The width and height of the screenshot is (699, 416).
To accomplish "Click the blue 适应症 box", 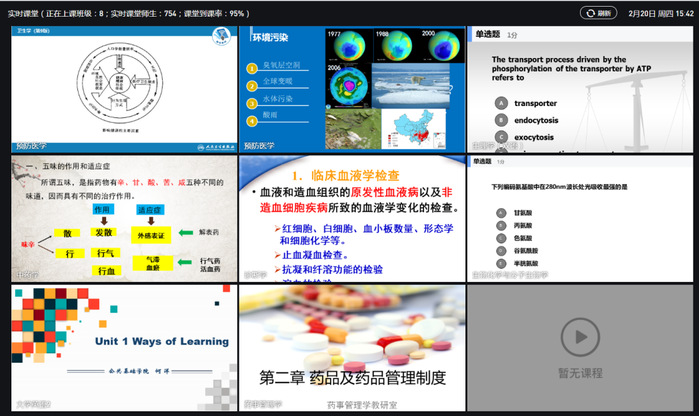I will click(150, 210).
